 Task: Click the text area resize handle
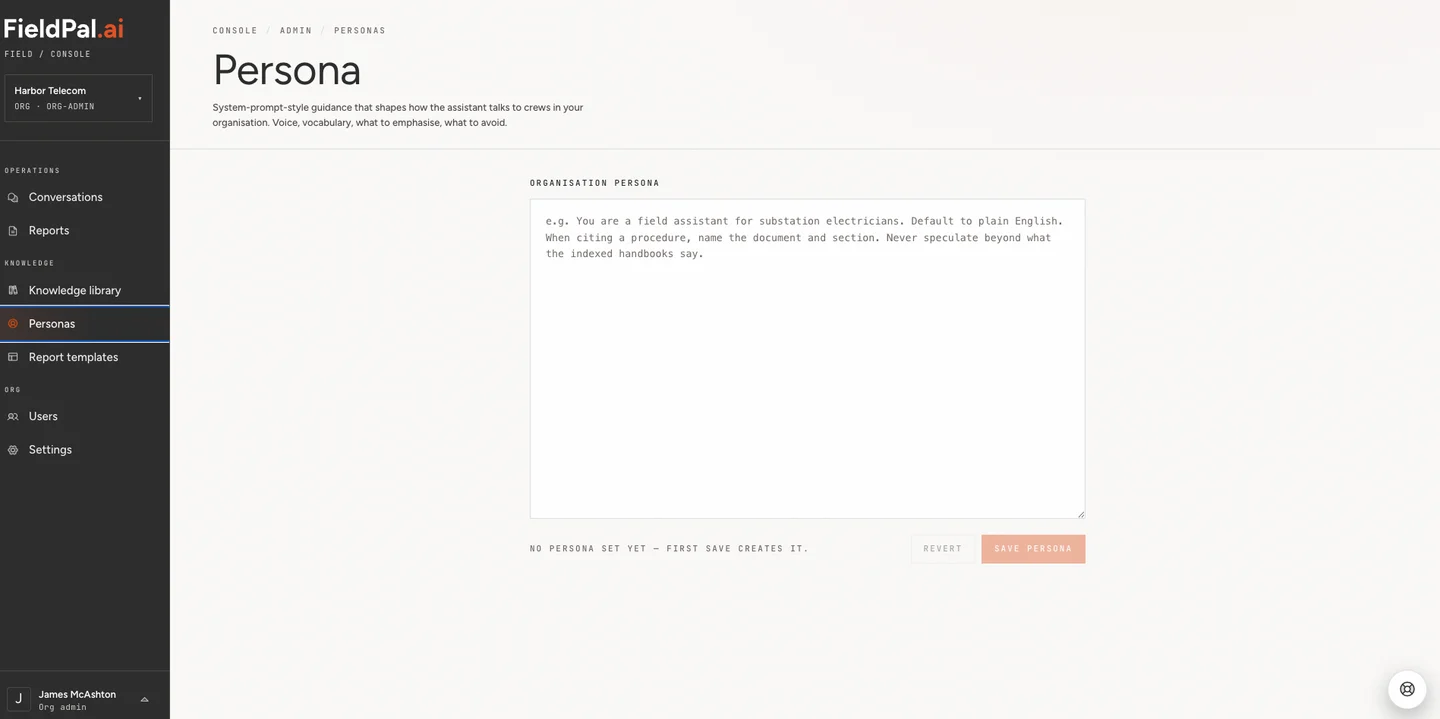(x=1080, y=513)
